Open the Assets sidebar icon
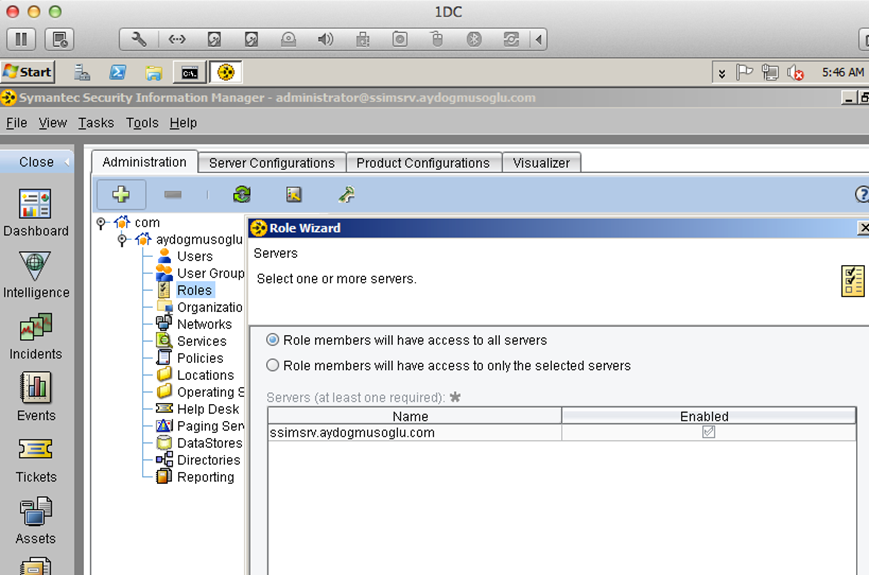The height and width of the screenshot is (575, 869). pyautogui.click(x=35, y=521)
